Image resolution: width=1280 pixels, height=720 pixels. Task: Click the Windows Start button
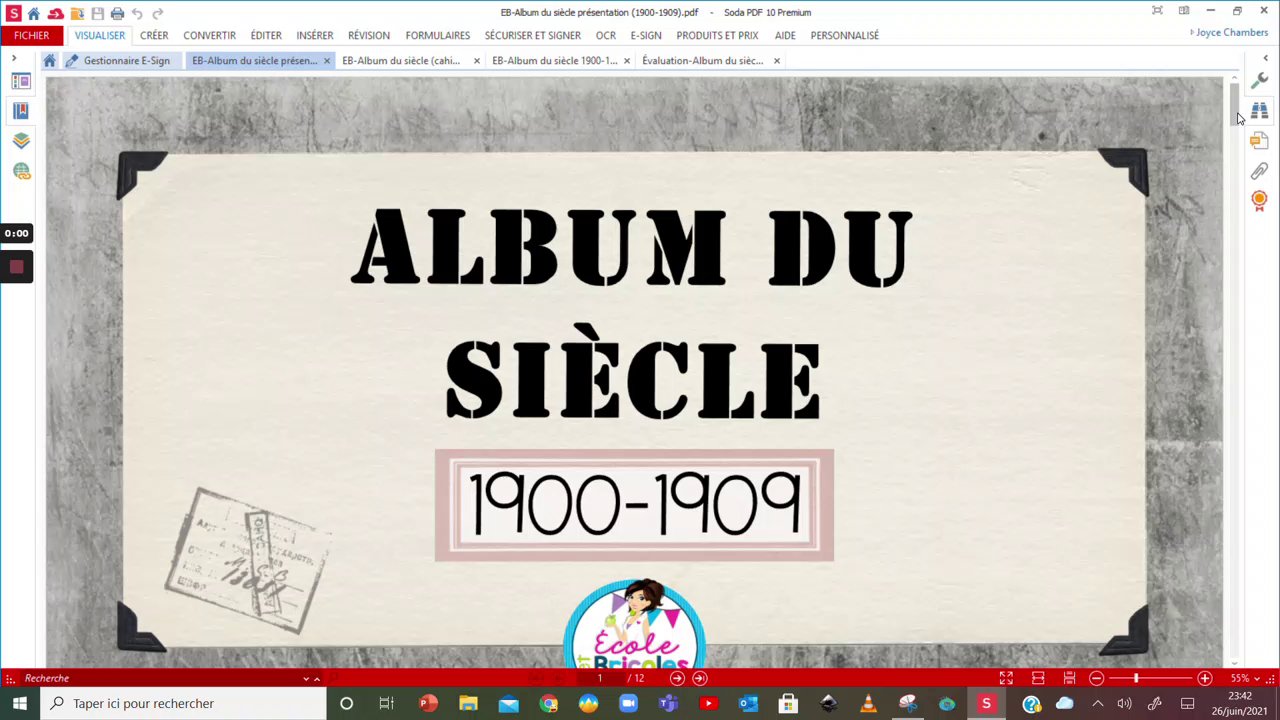click(20, 703)
